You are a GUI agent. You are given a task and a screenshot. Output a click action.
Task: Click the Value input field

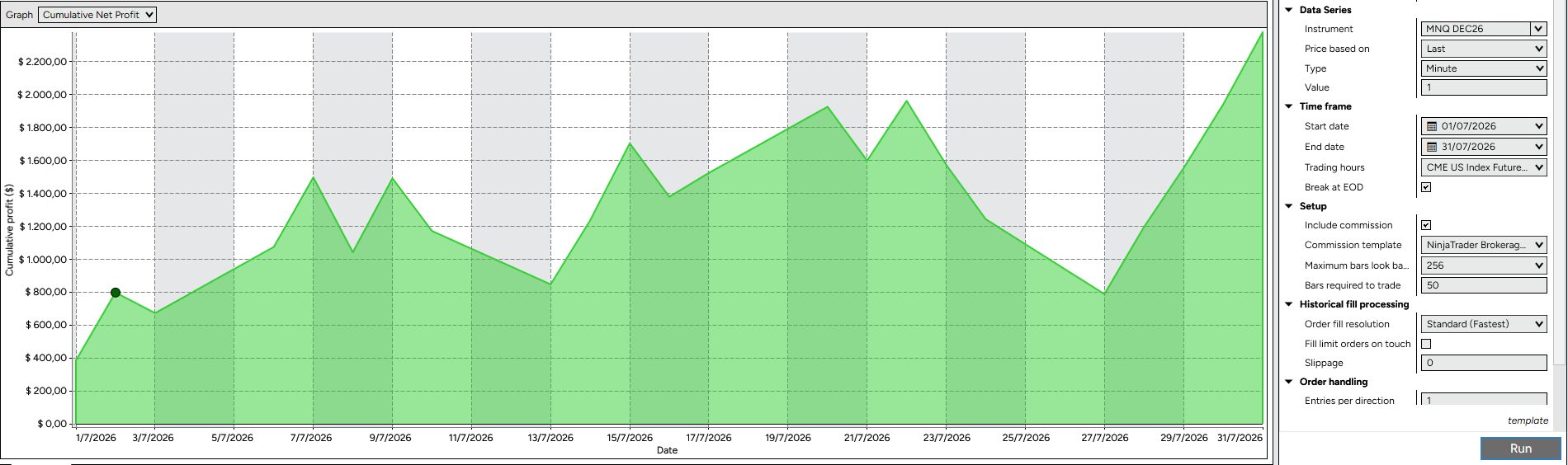pyautogui.click(x=1484, y=87)
